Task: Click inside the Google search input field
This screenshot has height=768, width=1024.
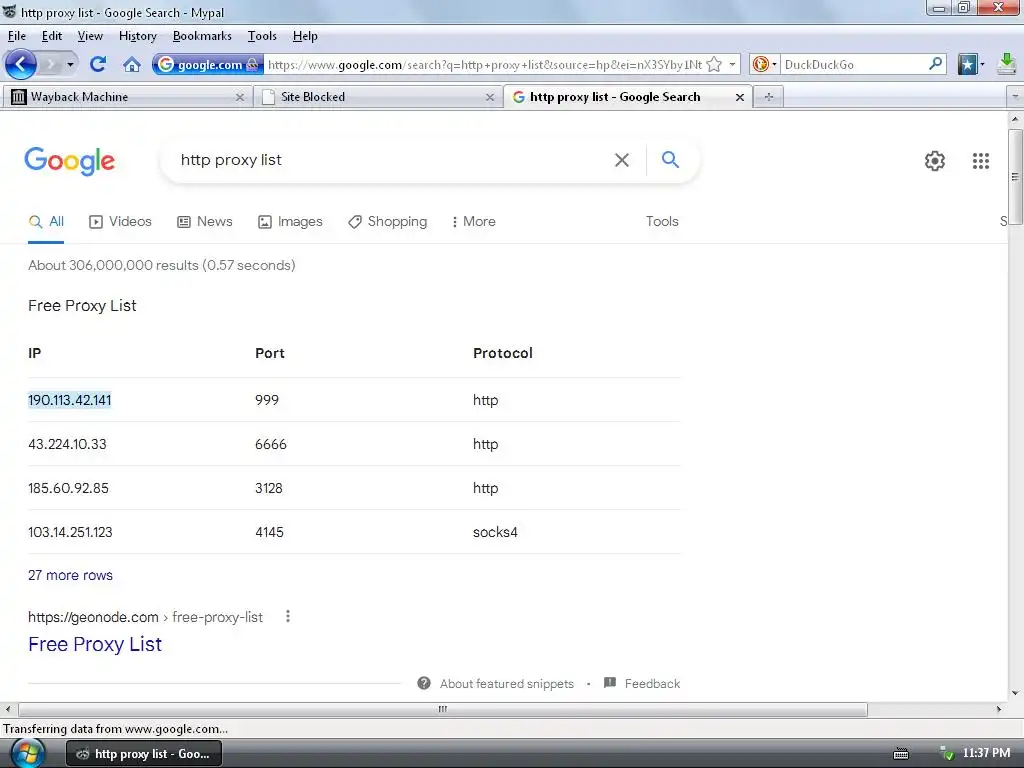Action: pyautogui.click(x=392, y=160)
